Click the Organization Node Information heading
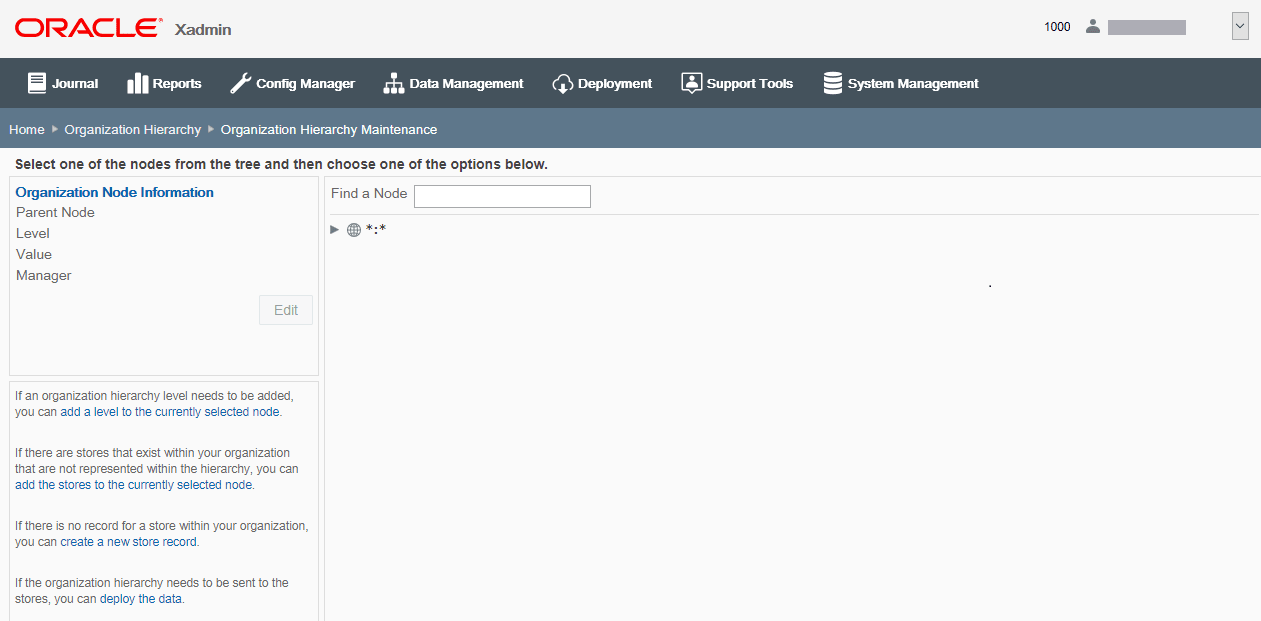 (x=114, y=192)
